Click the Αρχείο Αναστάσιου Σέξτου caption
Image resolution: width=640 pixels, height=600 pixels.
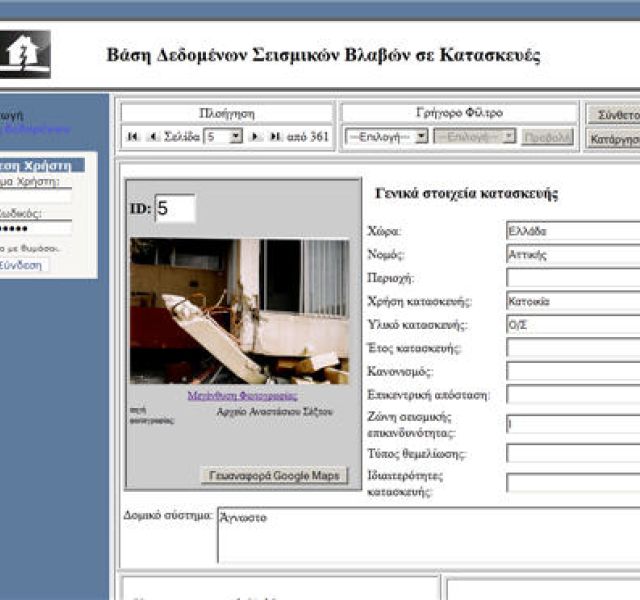tap(275, 411)
